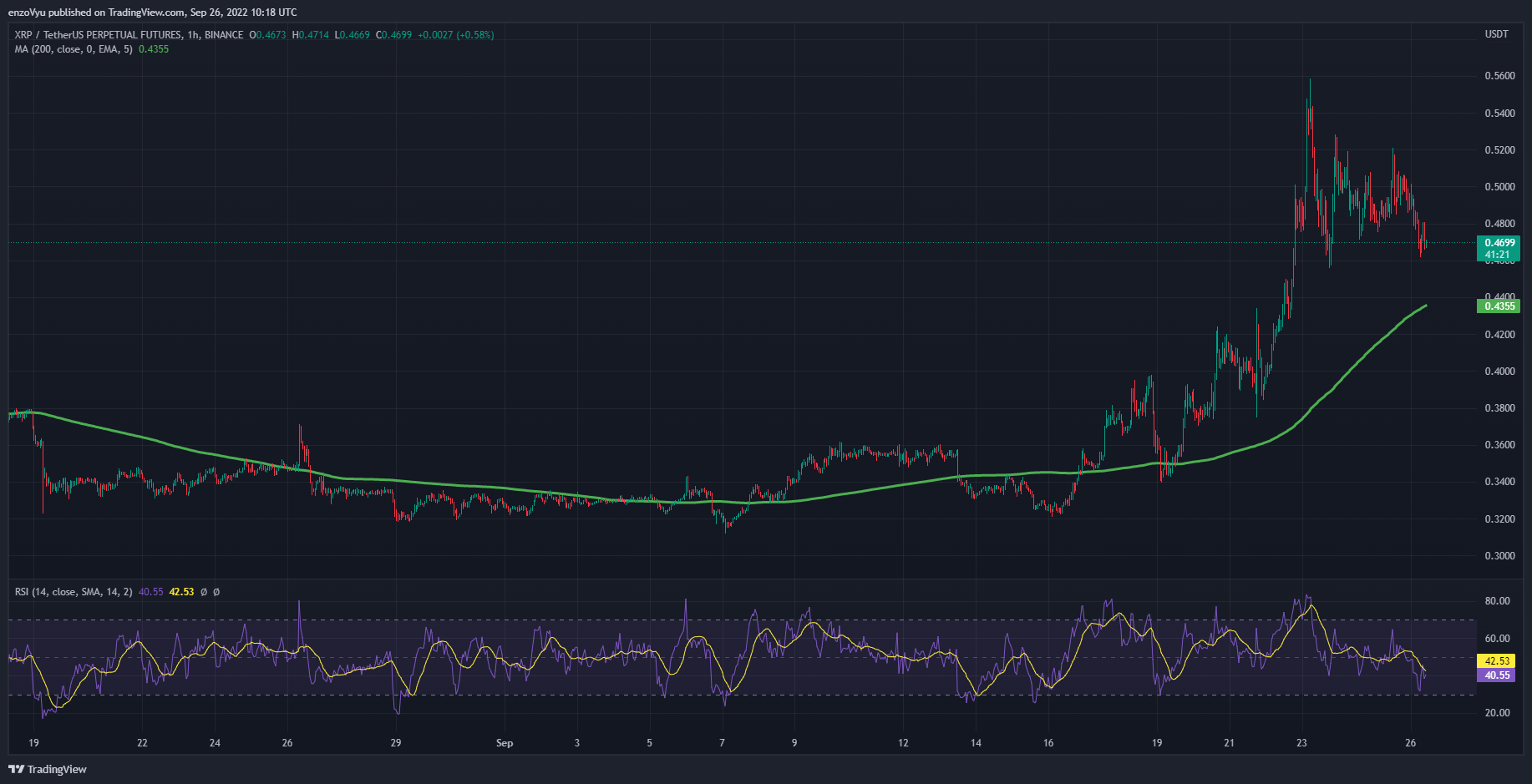Click the green EMA value label 0.4355
This screenshot has height=784, width=1532.
coord(1499,306)
